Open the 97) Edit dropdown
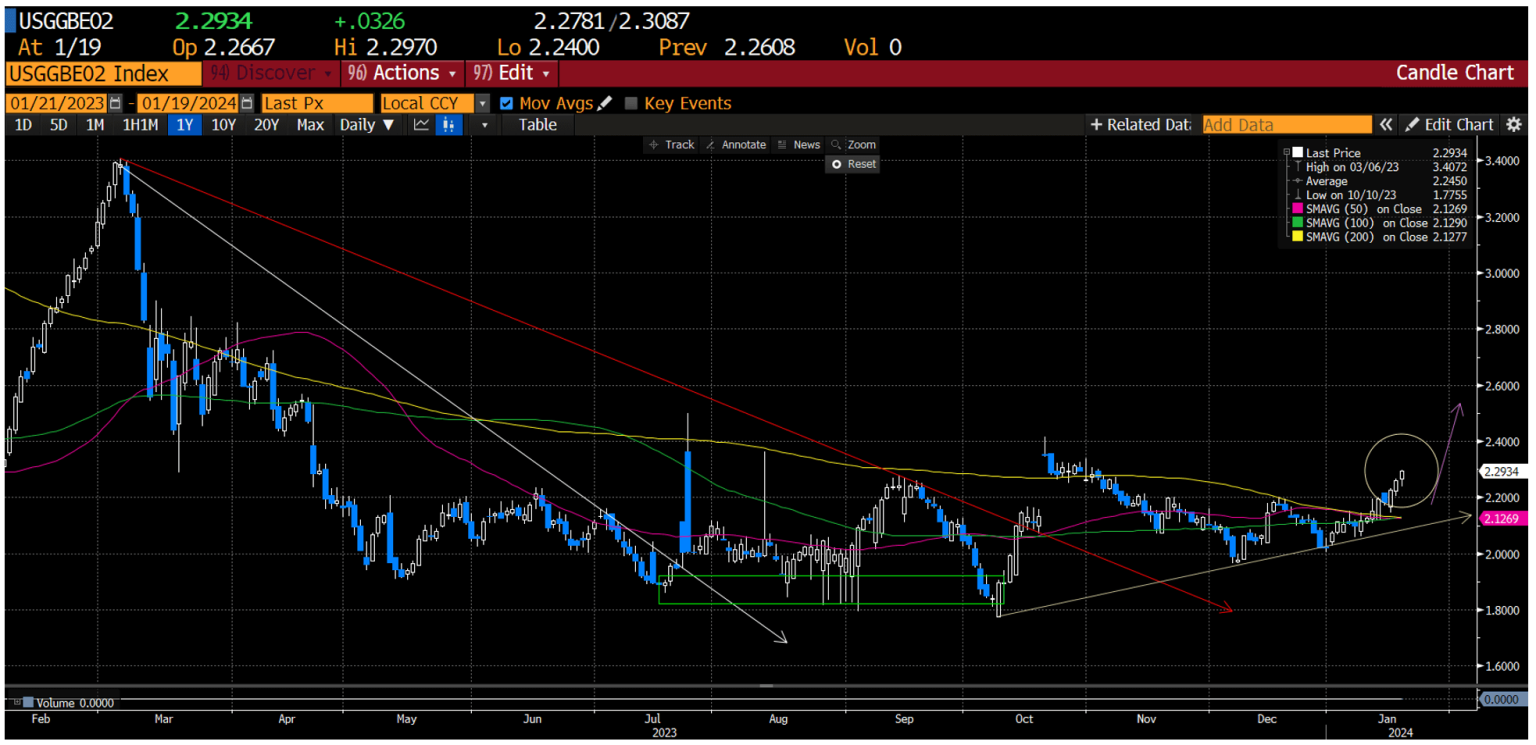This screenshot has height=745, width=1536. click(512, 72)
